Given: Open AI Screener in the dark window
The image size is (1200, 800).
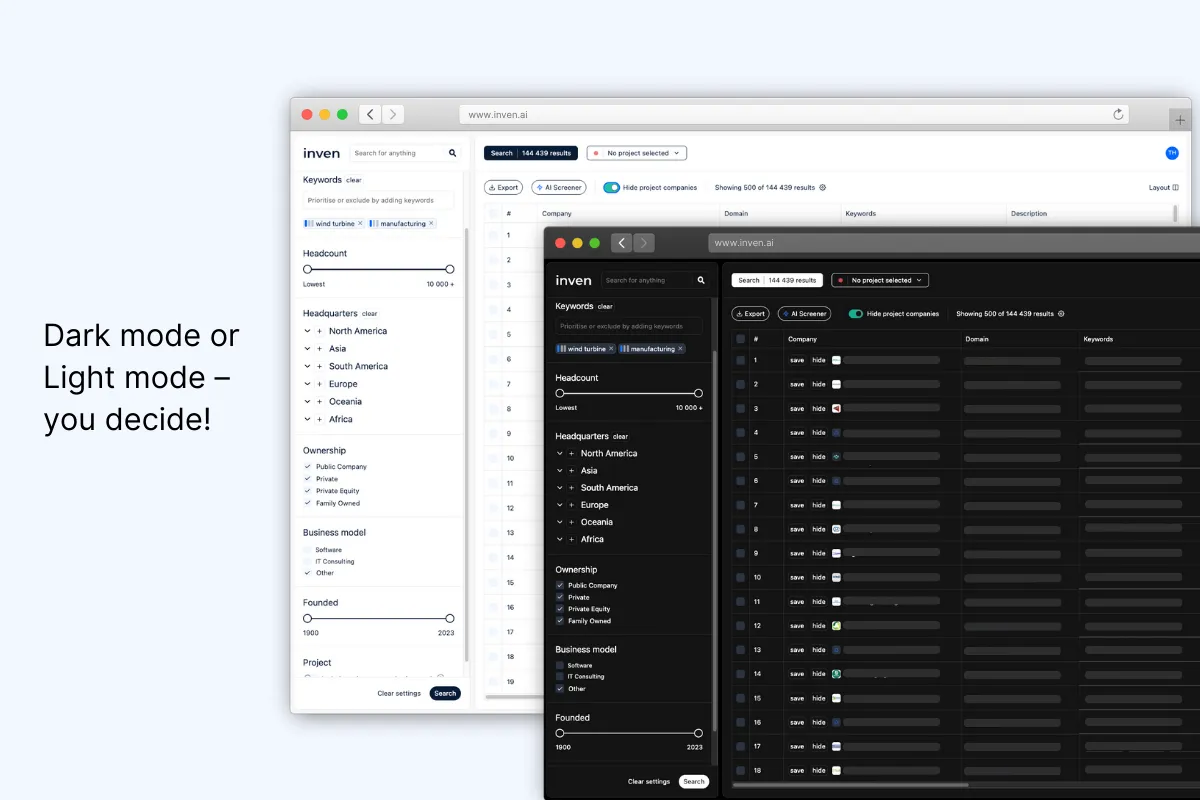Looking at the screenshot, I should tap(805, 314).
